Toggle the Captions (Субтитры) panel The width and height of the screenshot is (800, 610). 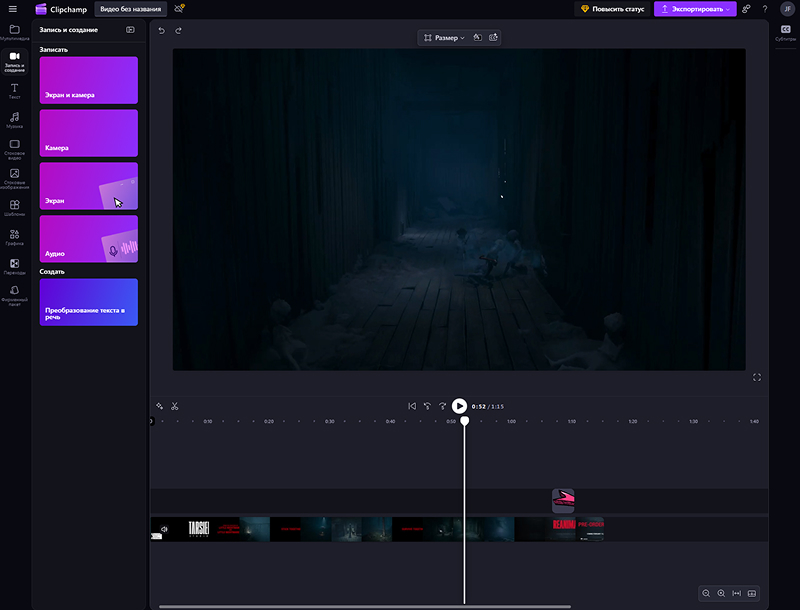coord(785,32)
